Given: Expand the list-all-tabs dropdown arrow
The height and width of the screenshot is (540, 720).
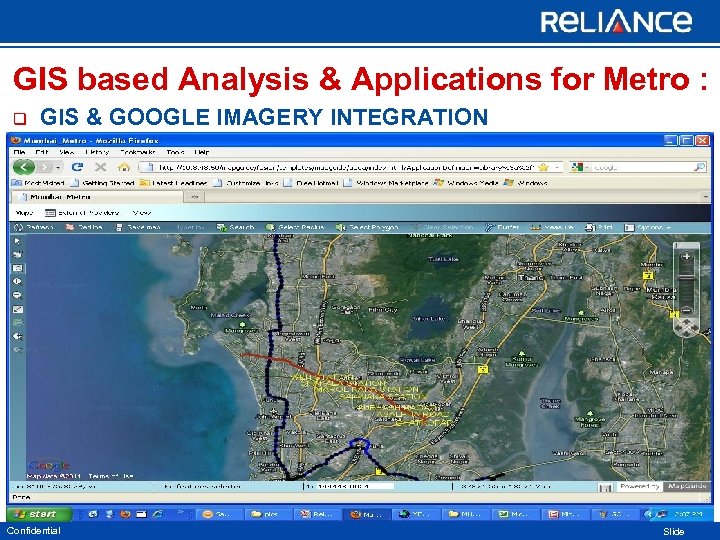Looking at the screenshot, I should coord(705,197).
